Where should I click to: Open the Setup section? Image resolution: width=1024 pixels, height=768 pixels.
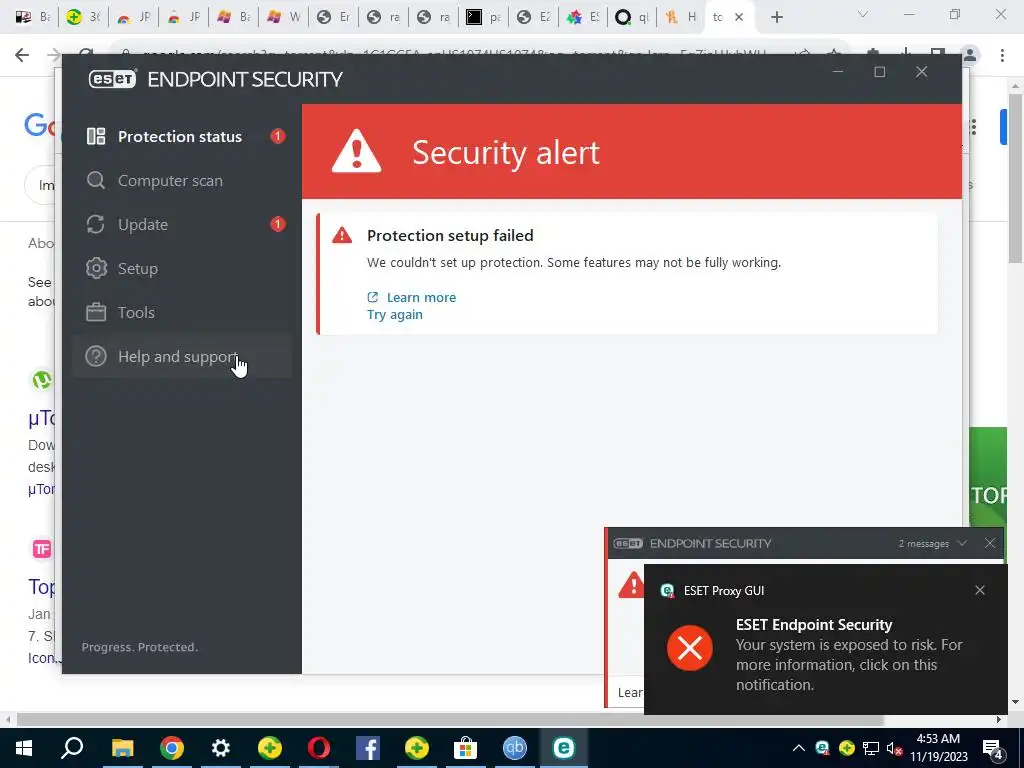point(182,268)
